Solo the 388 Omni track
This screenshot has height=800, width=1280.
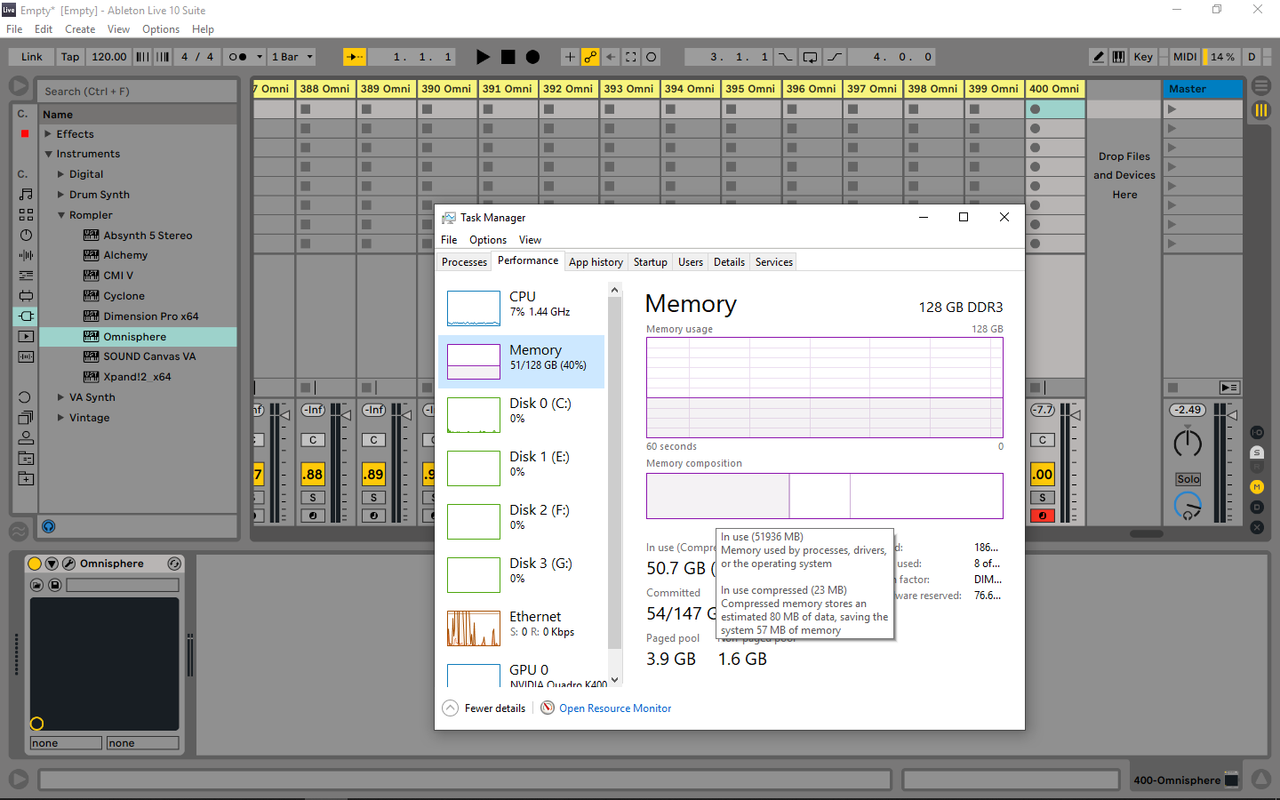(313, 498)
